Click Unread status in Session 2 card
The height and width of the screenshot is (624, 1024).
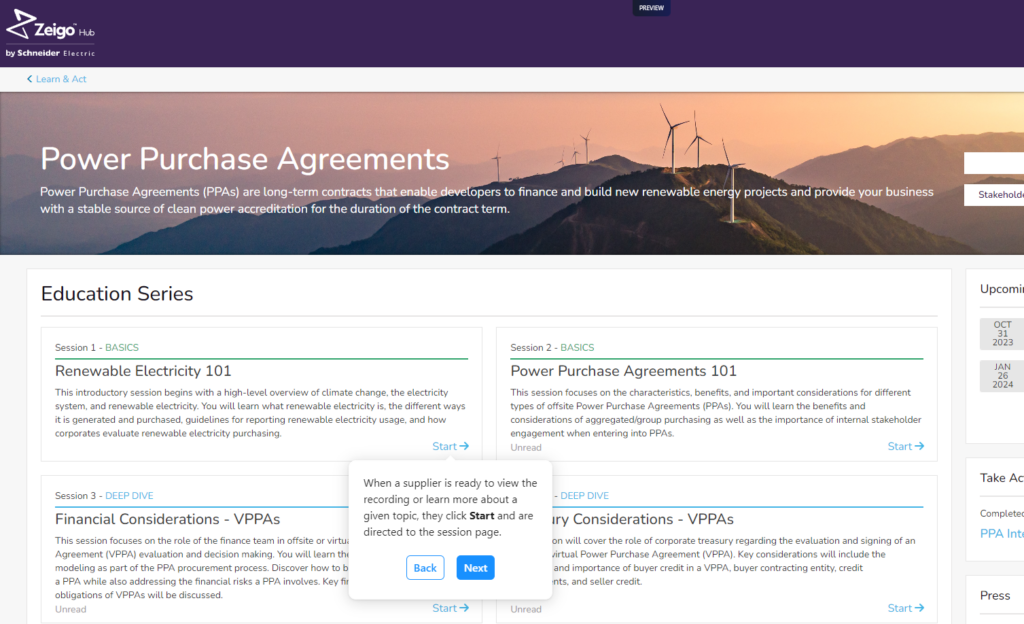coord(526,448)
